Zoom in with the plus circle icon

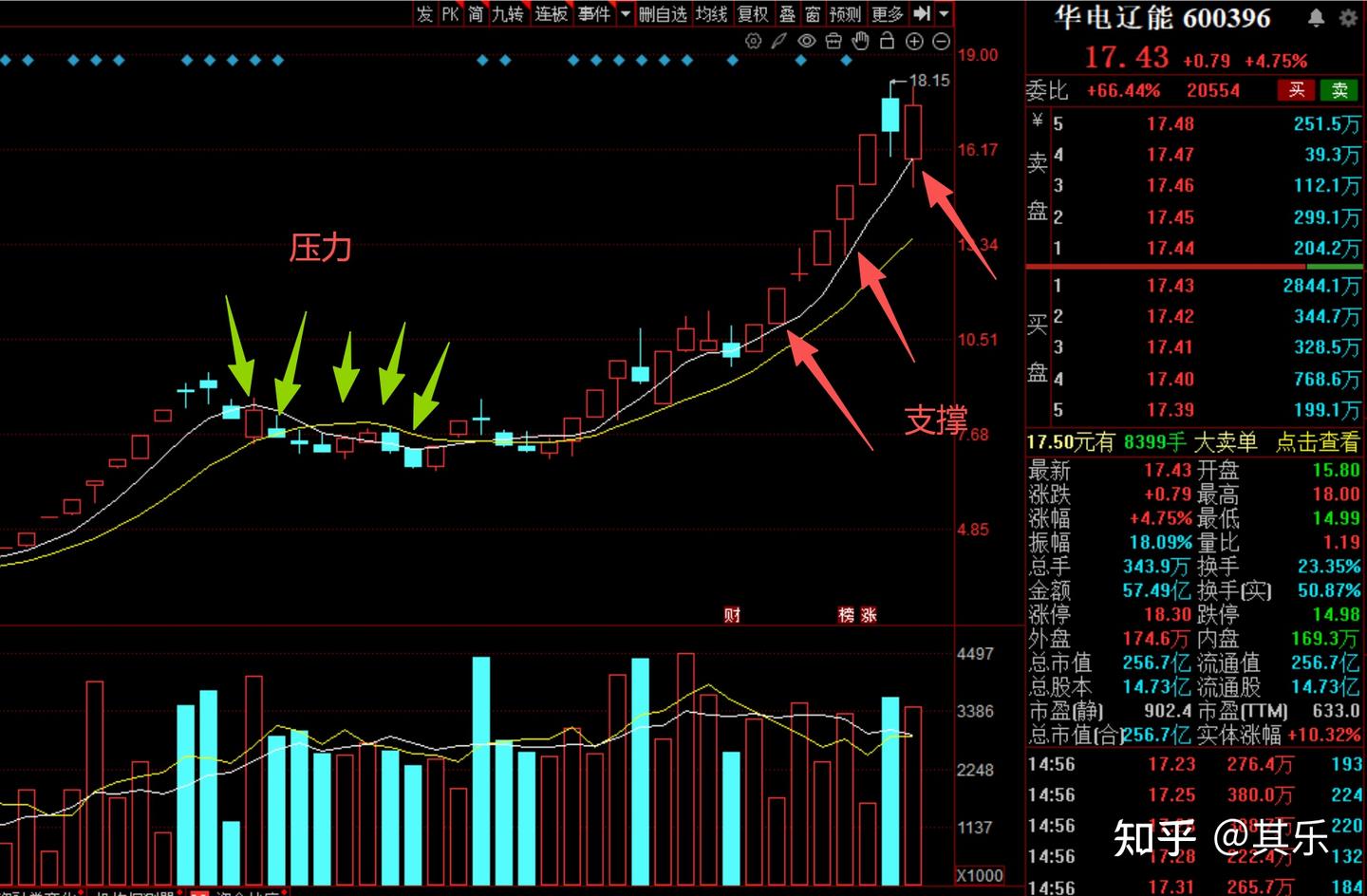click(914, 41)
